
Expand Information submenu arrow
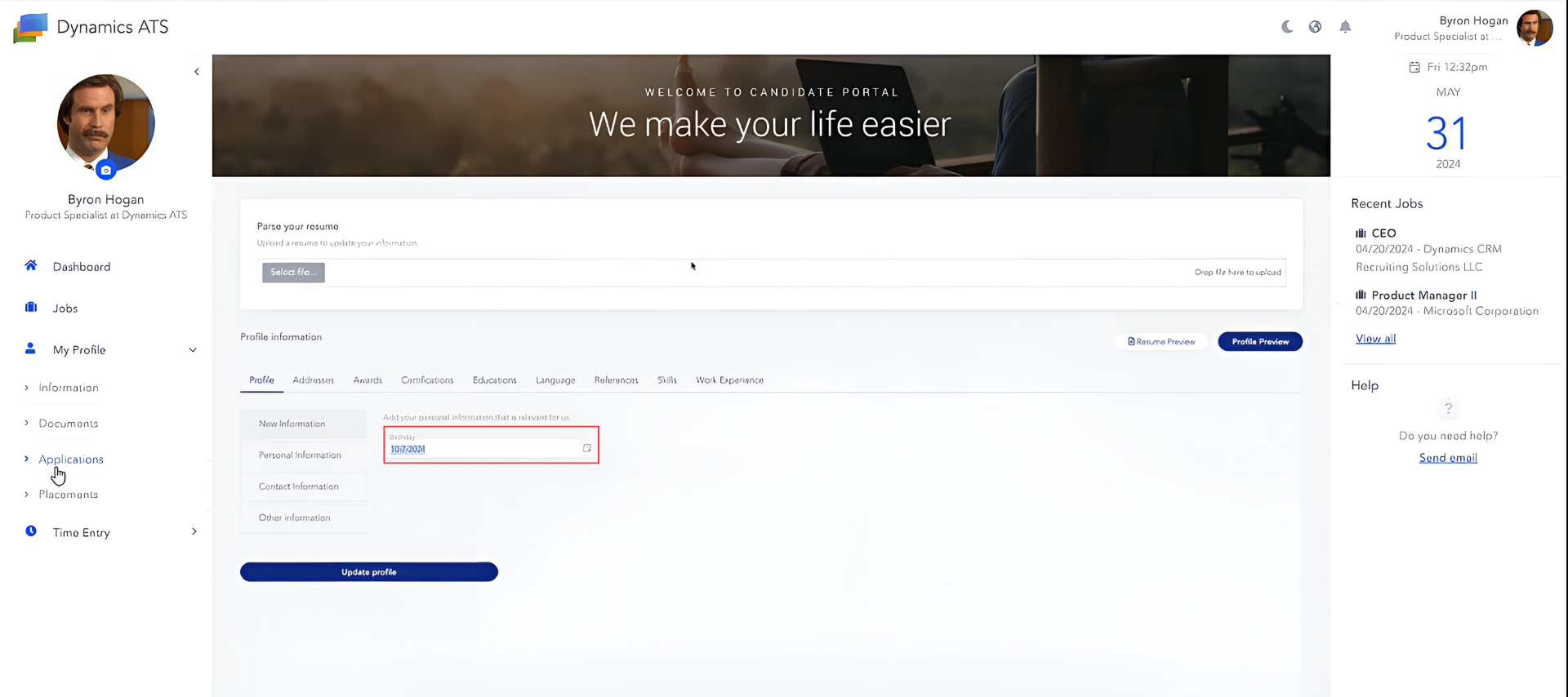point(26,388)
